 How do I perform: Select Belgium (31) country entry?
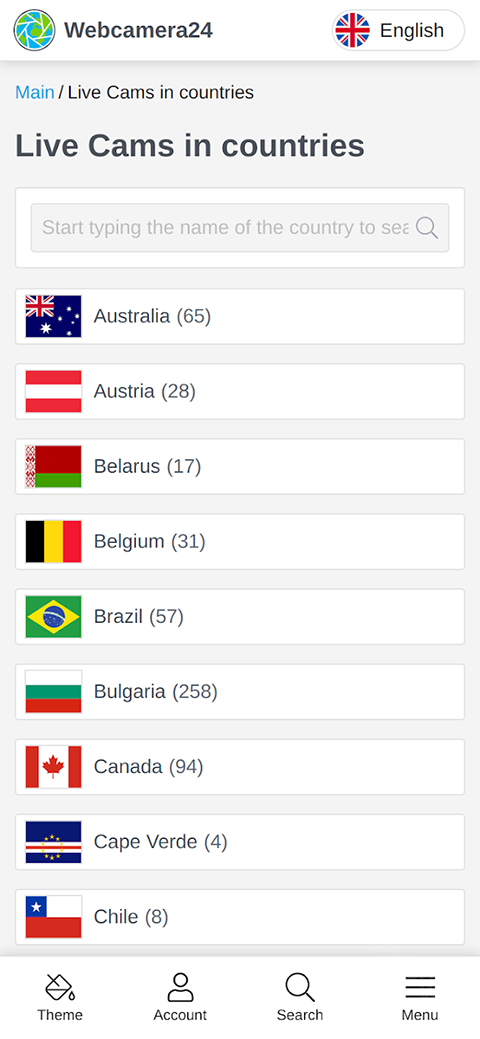(x=240, y=542)
